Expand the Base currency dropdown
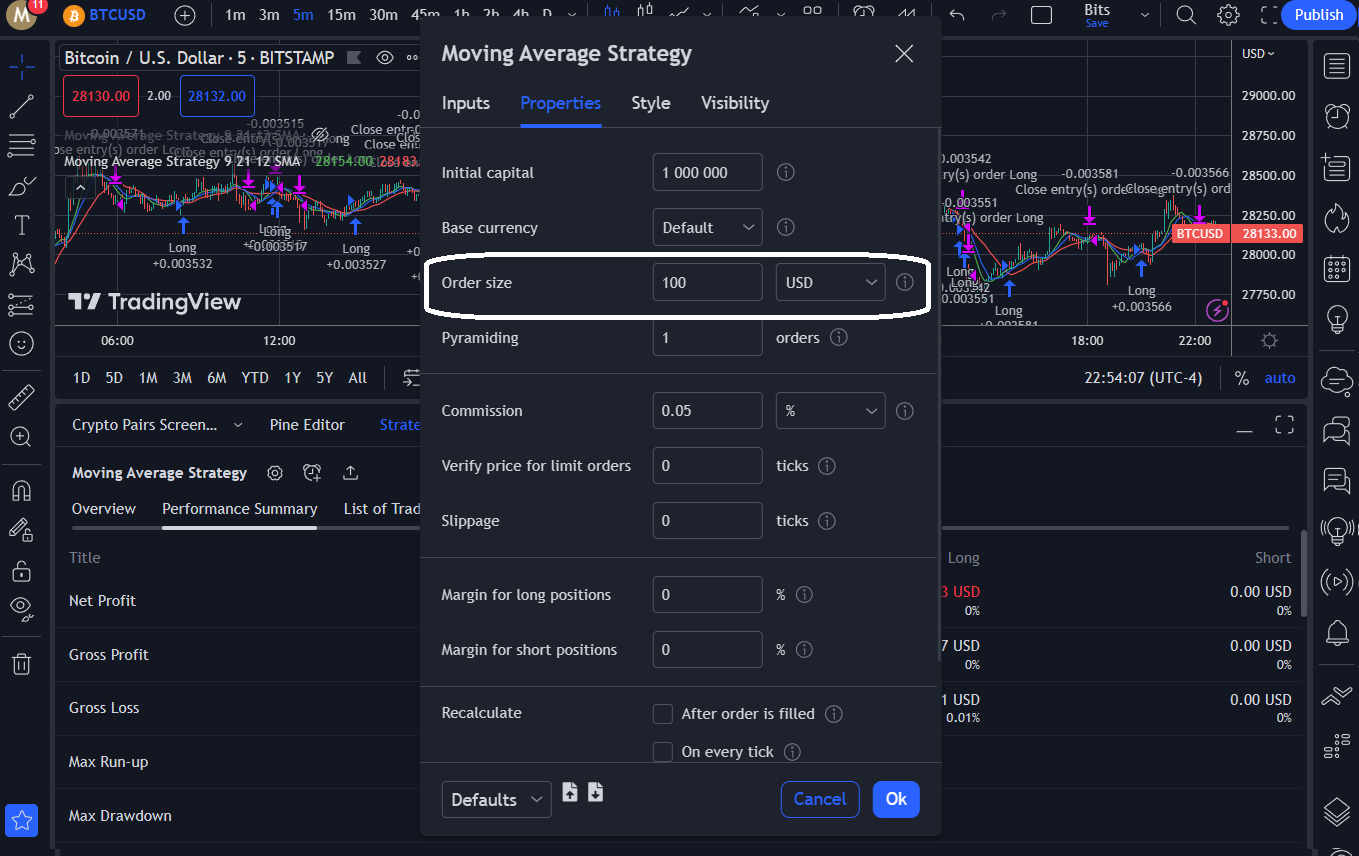Screen dimensions: 1359x856 click(707, 227)
